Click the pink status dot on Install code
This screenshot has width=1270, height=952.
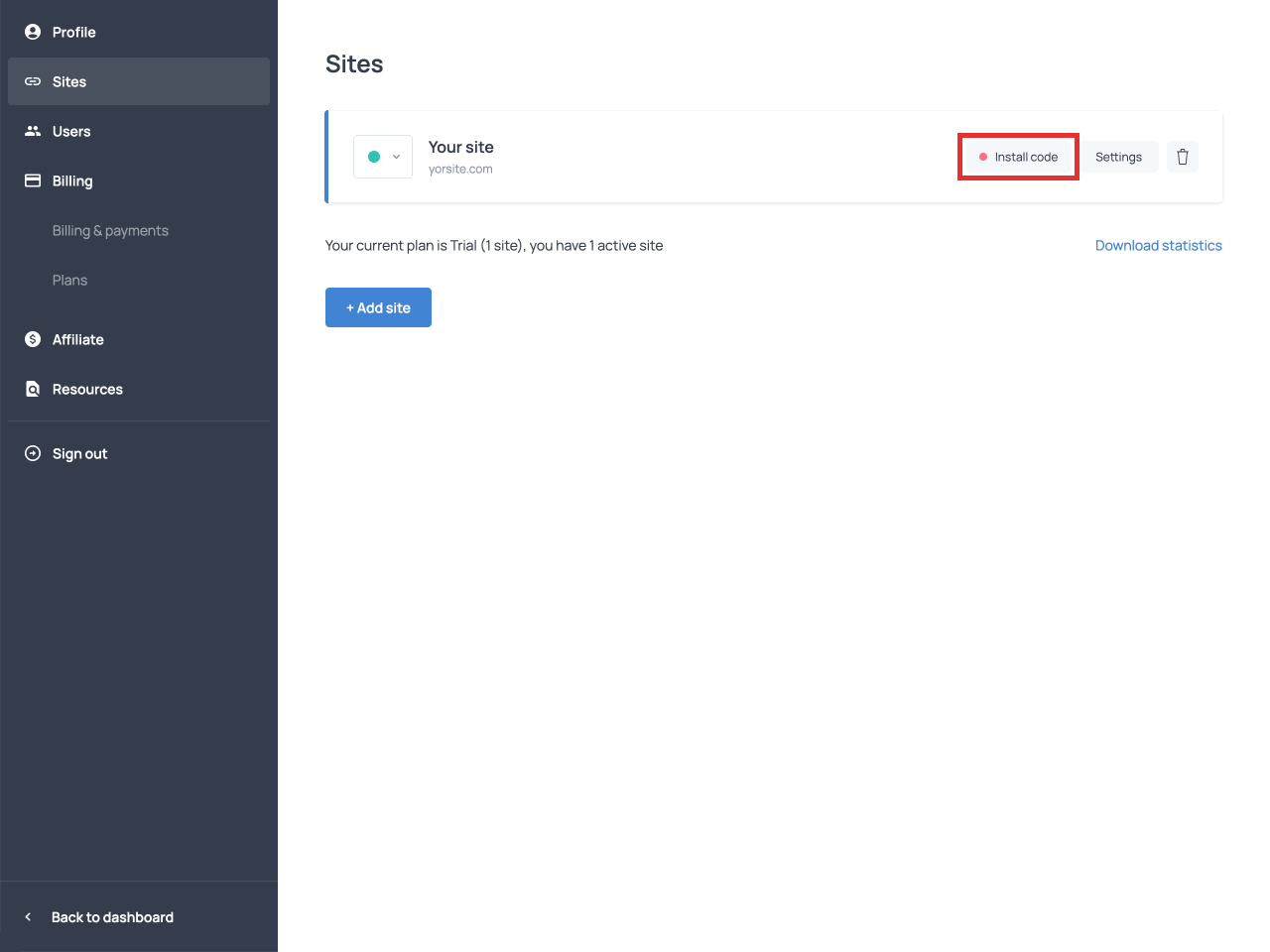[983, 157]
